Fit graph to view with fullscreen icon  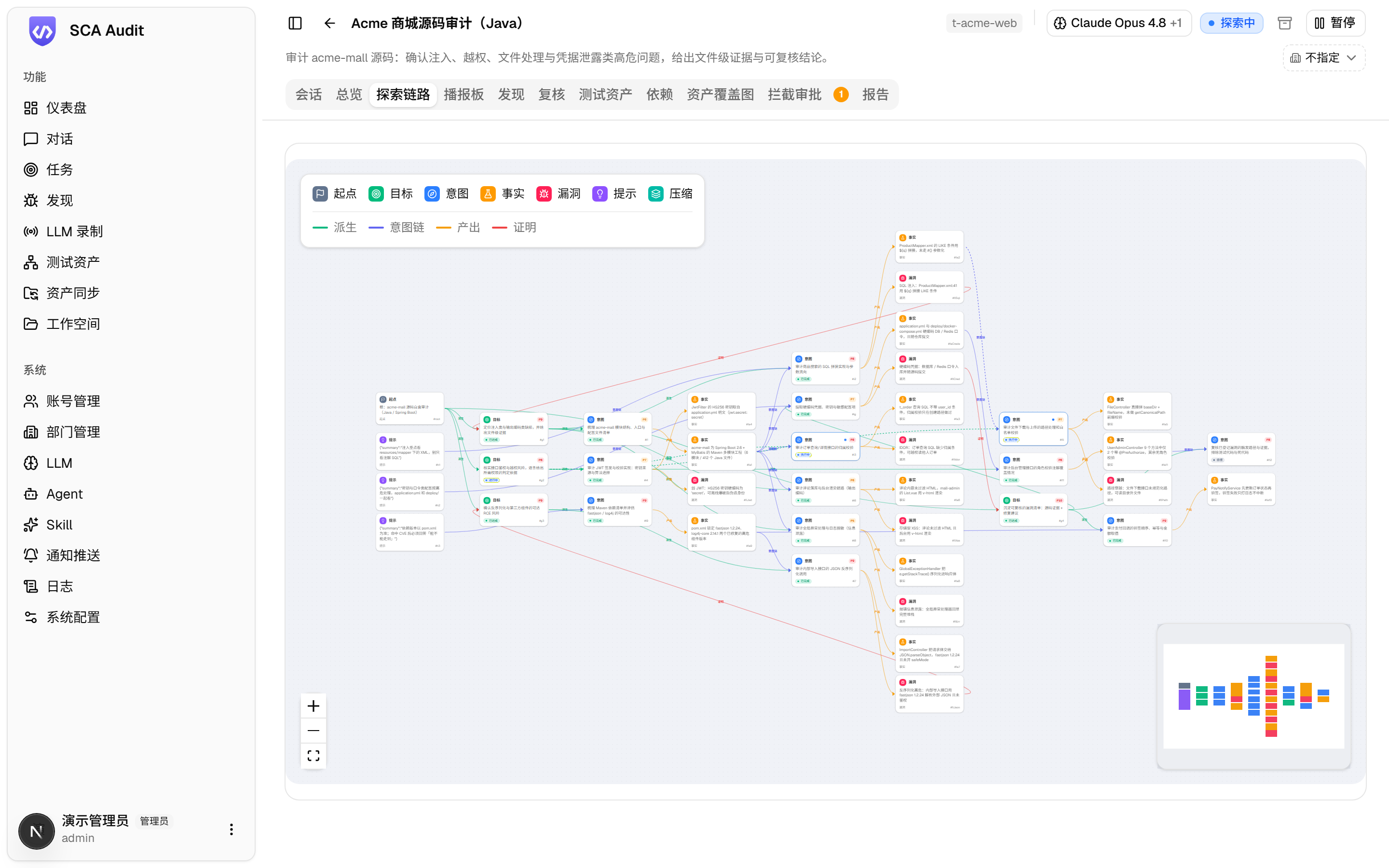[x=313, y=756]
